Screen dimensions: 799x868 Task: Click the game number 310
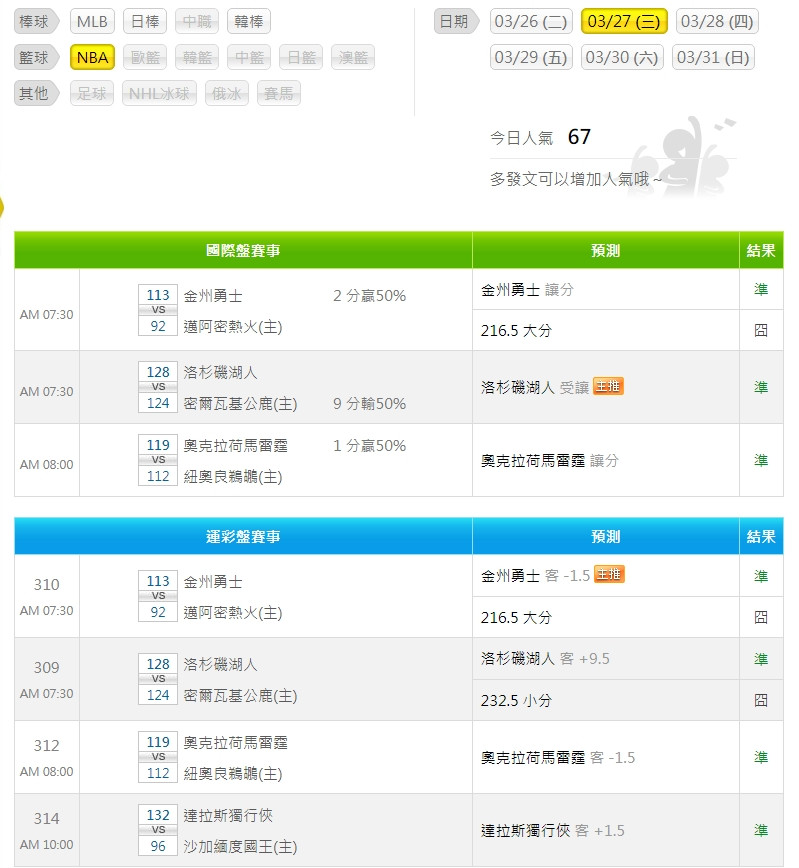47,585
